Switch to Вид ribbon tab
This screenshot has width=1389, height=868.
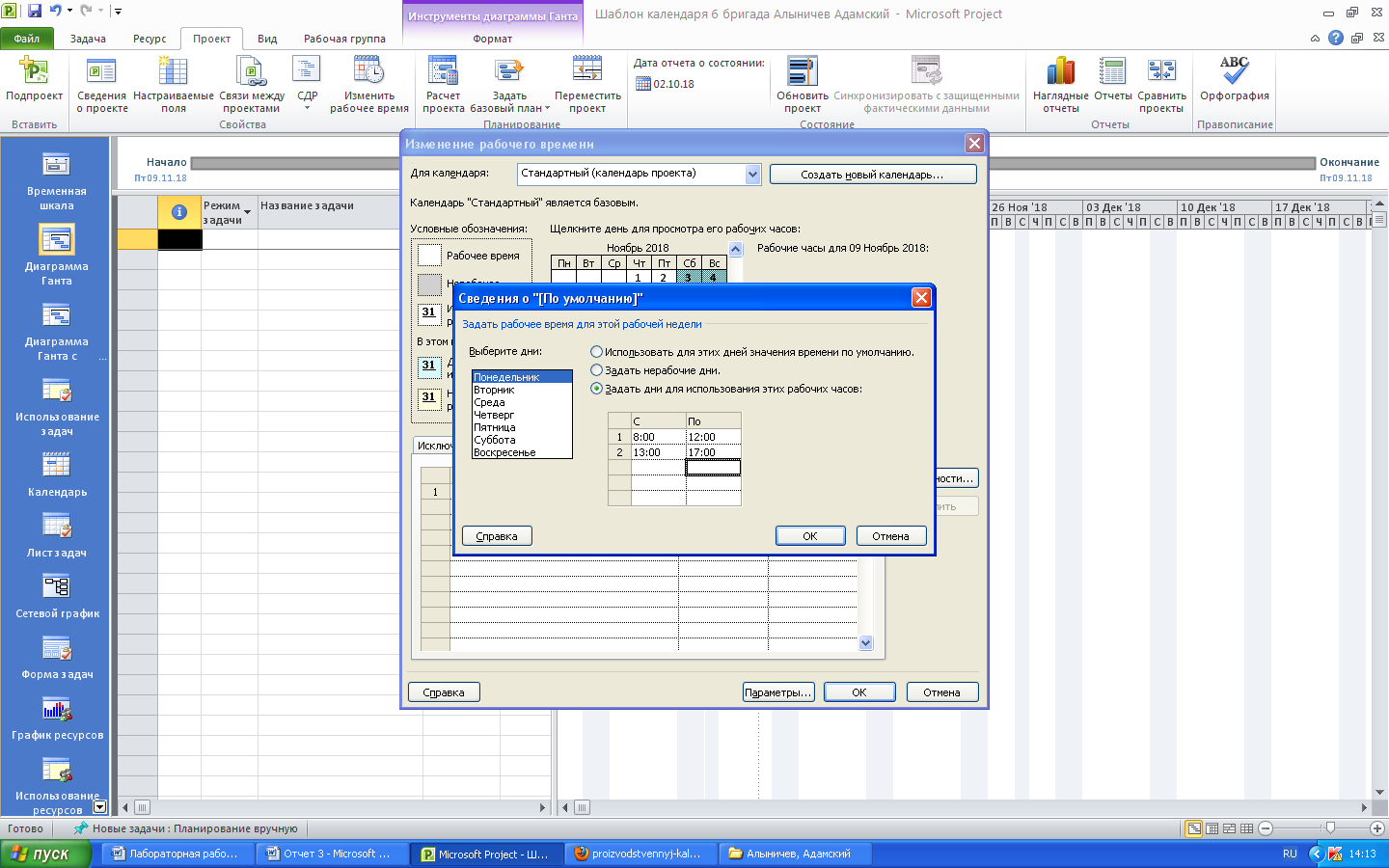coord(267,39)
